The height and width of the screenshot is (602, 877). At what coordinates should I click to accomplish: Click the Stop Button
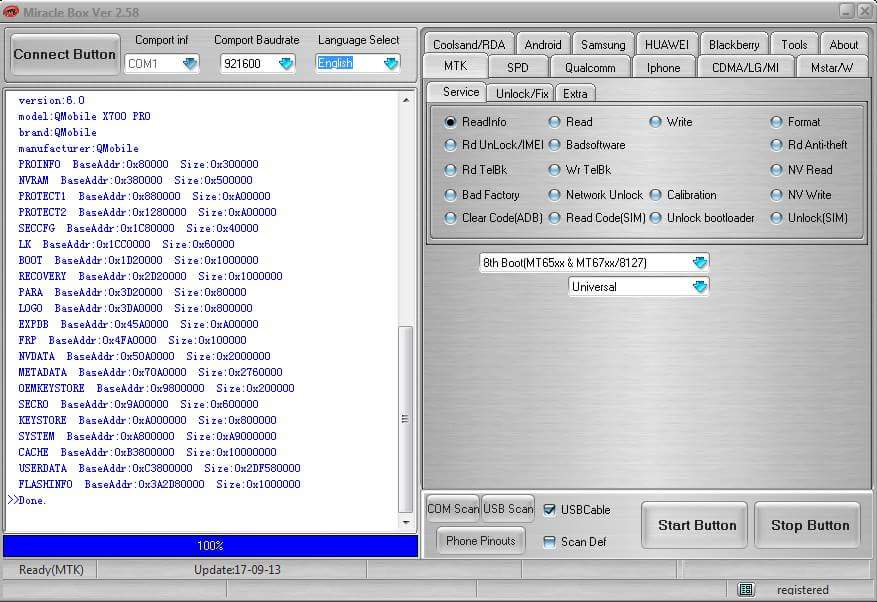809,525
